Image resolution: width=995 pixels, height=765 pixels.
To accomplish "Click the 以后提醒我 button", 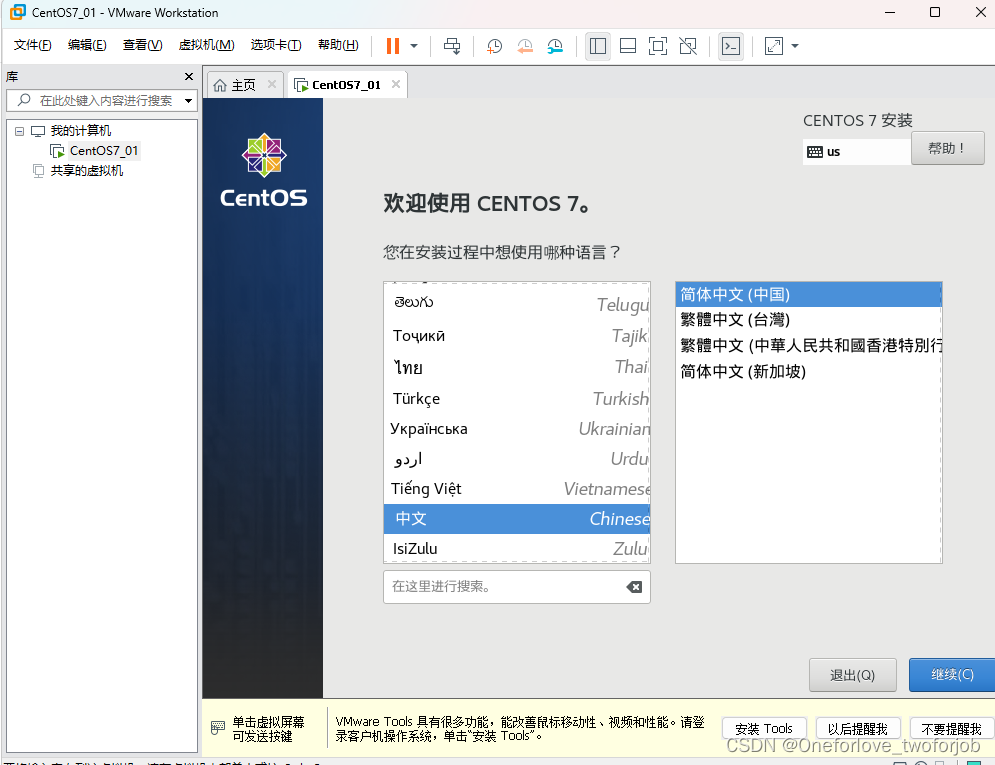I will [x=857, y=728].
